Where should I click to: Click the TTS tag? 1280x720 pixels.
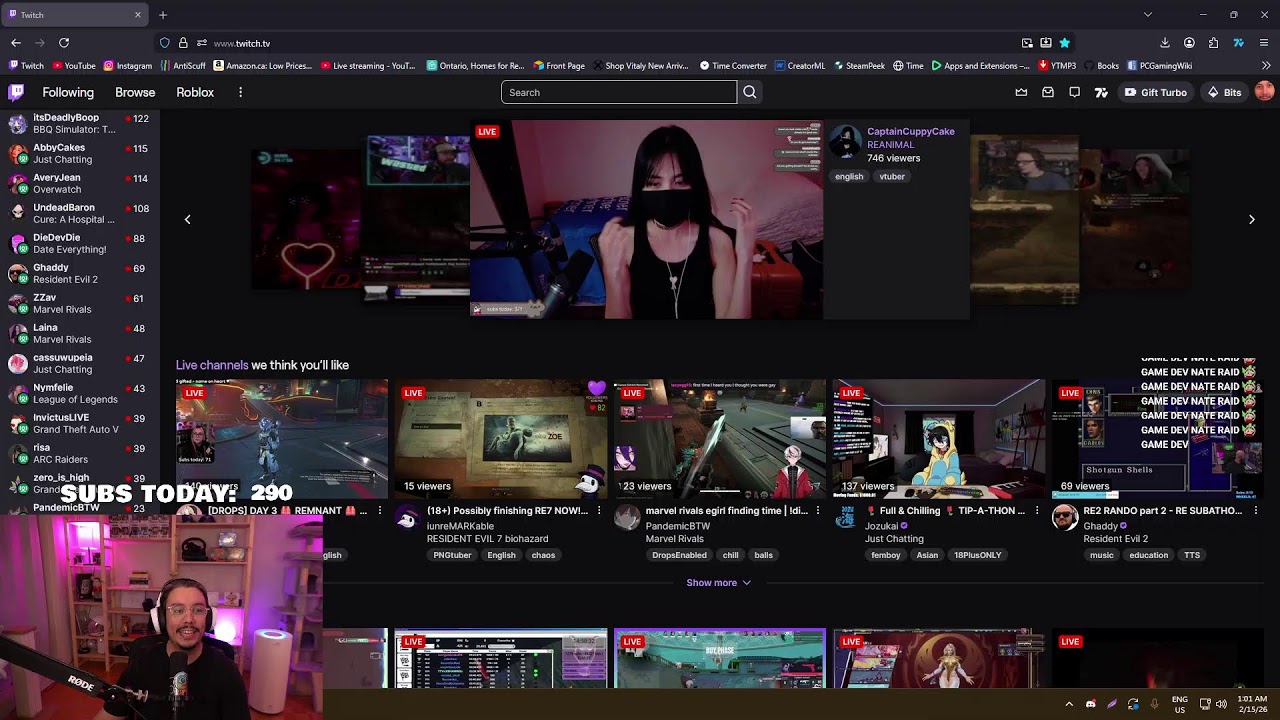(x=1192, y=555)
